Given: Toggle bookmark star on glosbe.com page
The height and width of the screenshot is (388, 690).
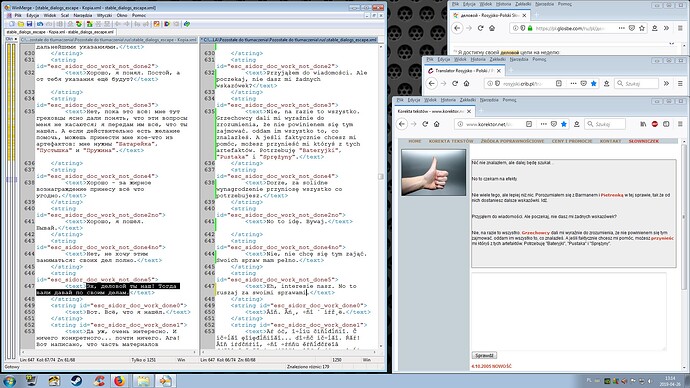Looking at the screenshot, I should click(x=642, y=28).
